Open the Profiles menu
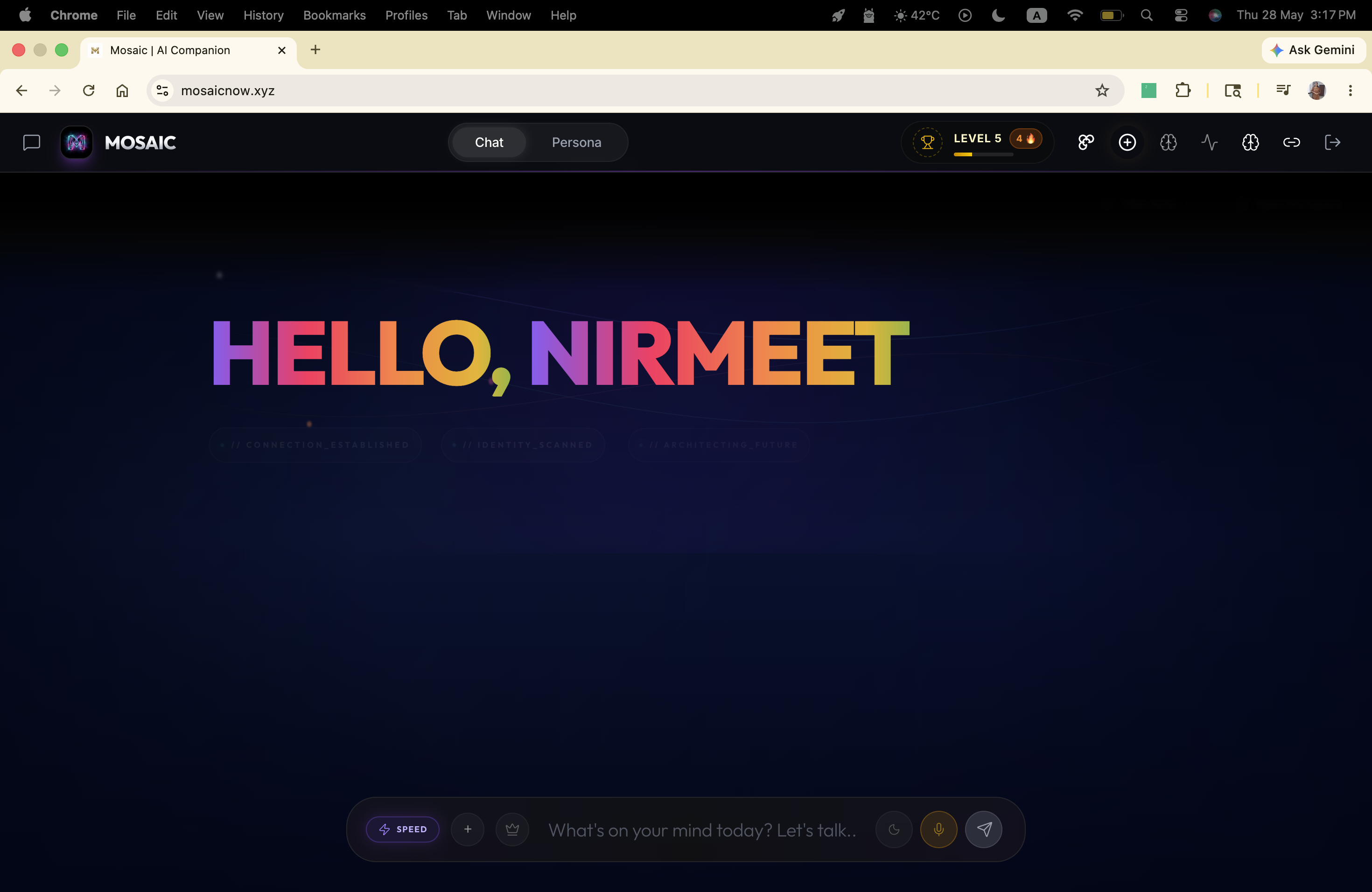 pos(406,15)
